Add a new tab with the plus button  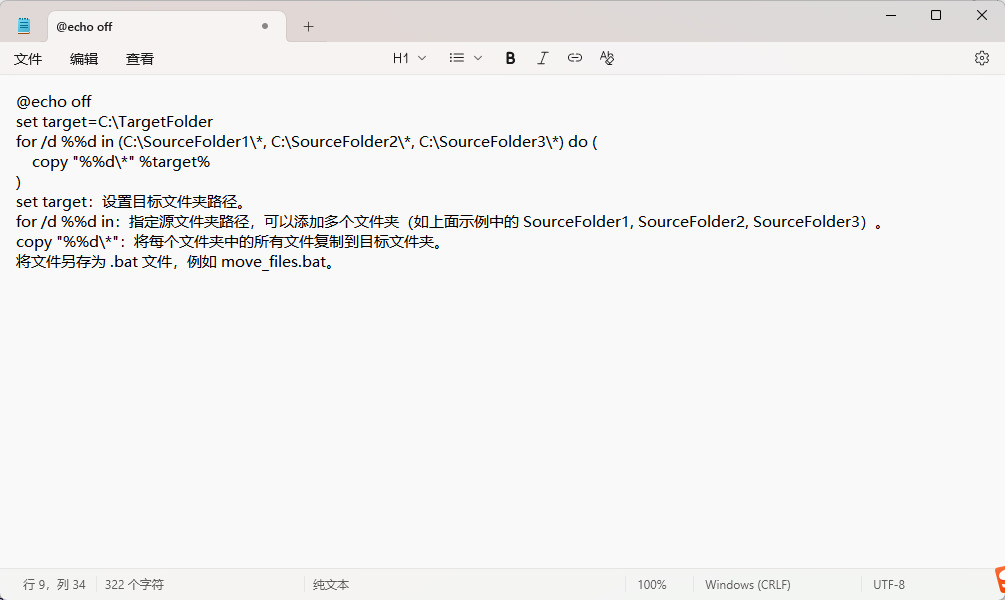(308, 27)
